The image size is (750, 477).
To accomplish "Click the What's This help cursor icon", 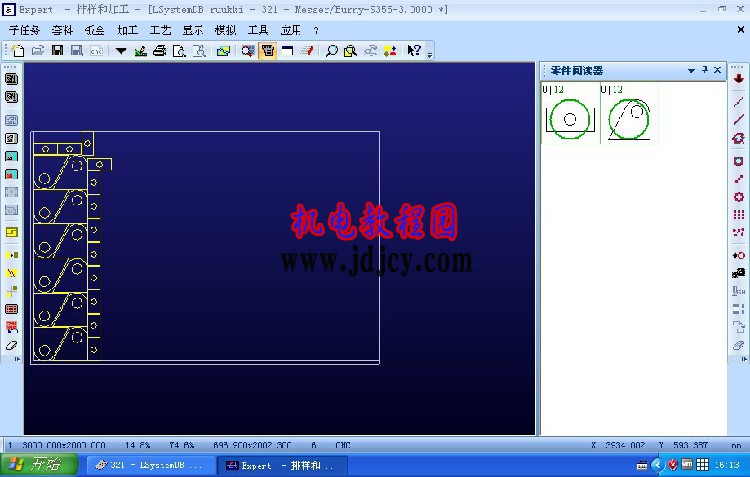I will [x=413, y=51].
